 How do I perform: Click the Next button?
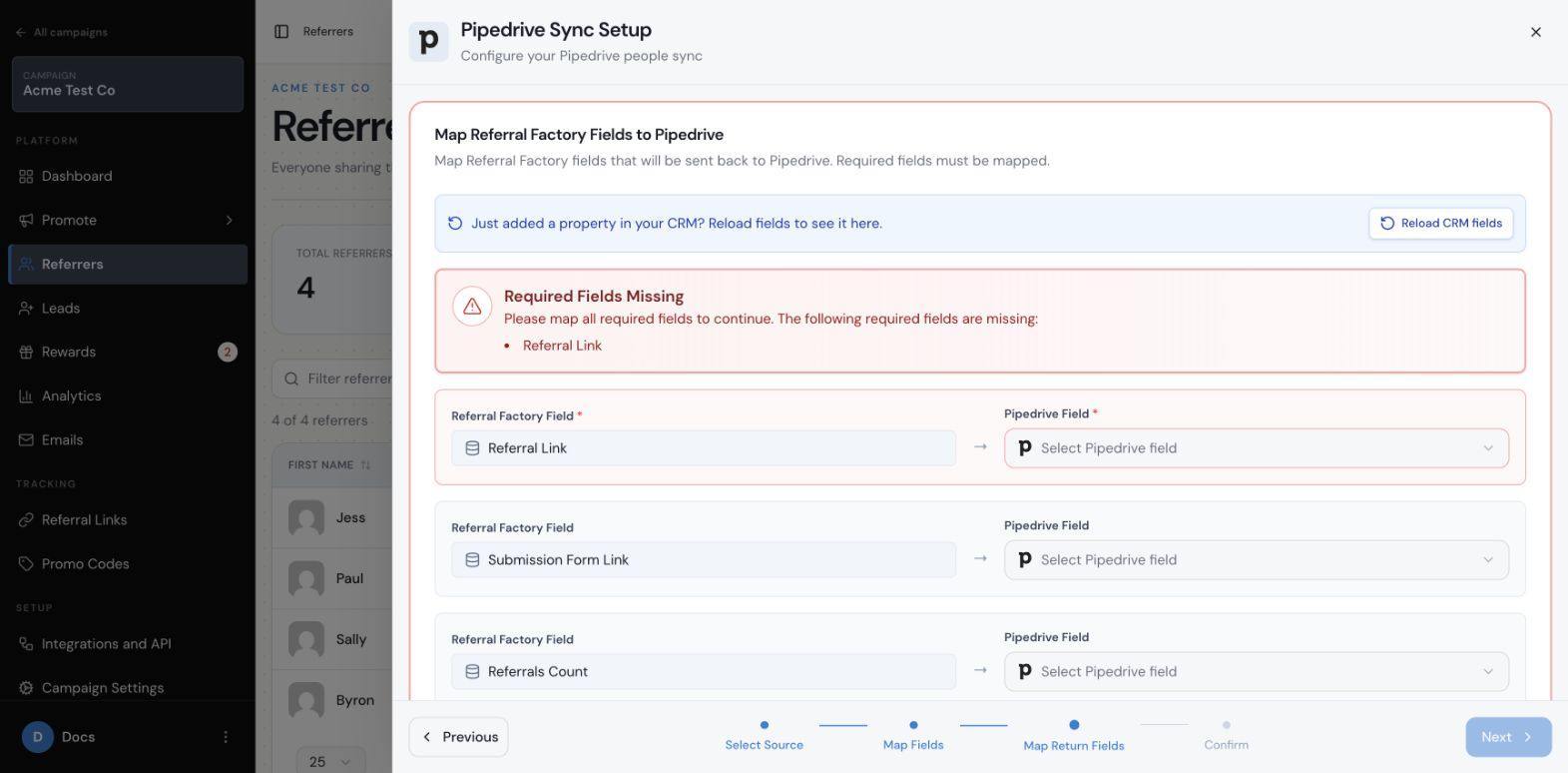click(x=1508, y=737)
